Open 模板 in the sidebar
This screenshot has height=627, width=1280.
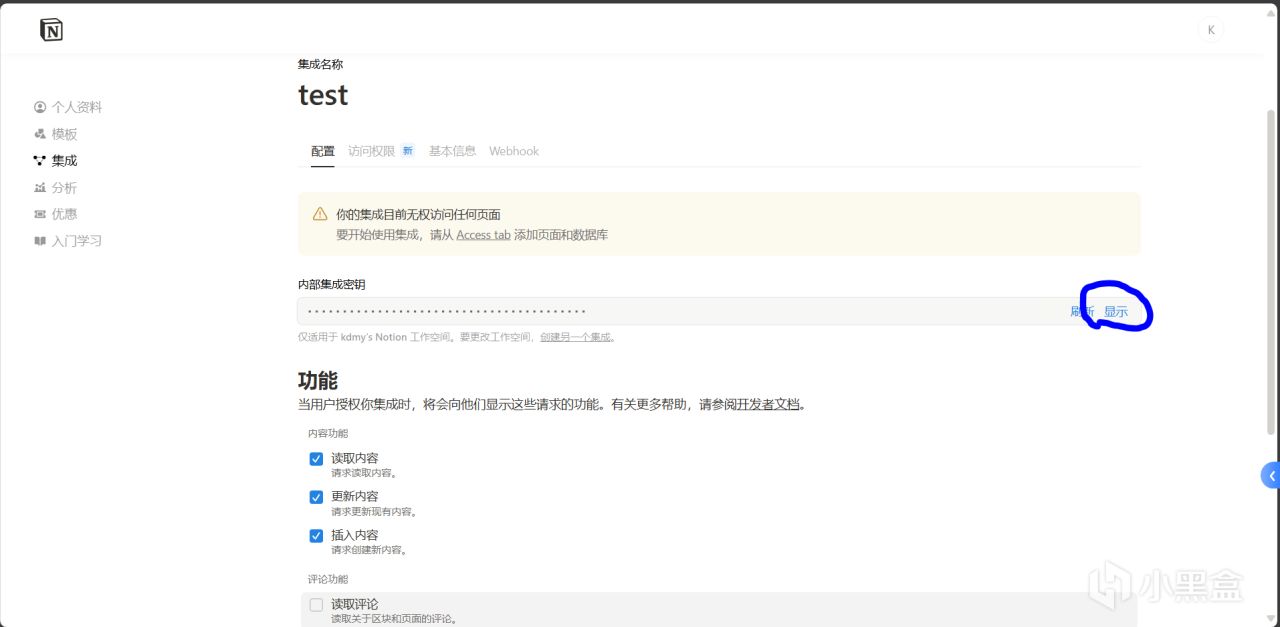pos(64,134)
